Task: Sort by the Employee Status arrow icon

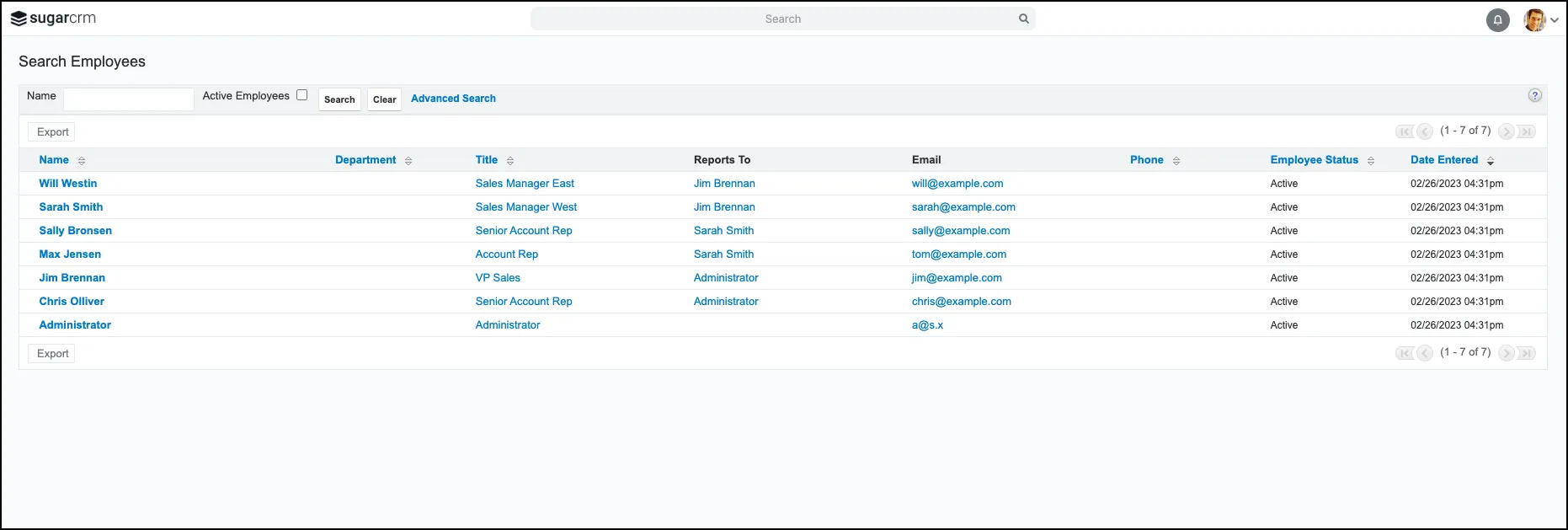Action: coord(1371,161)
